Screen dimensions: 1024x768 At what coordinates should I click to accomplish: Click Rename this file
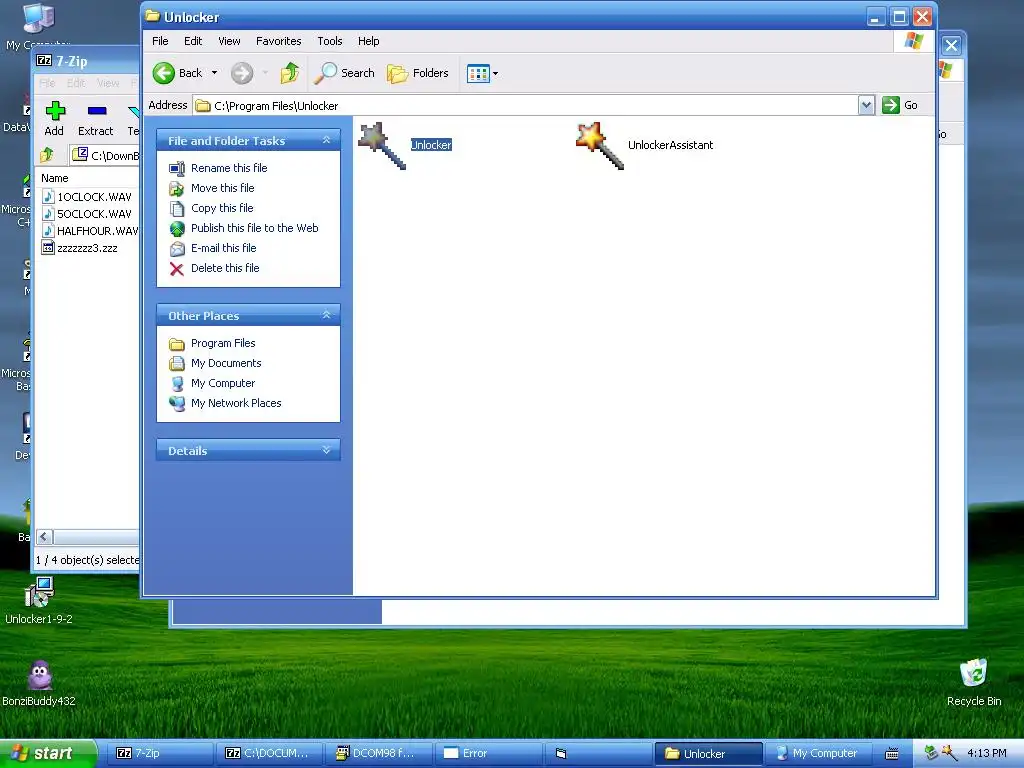click(x=229, y=168)
